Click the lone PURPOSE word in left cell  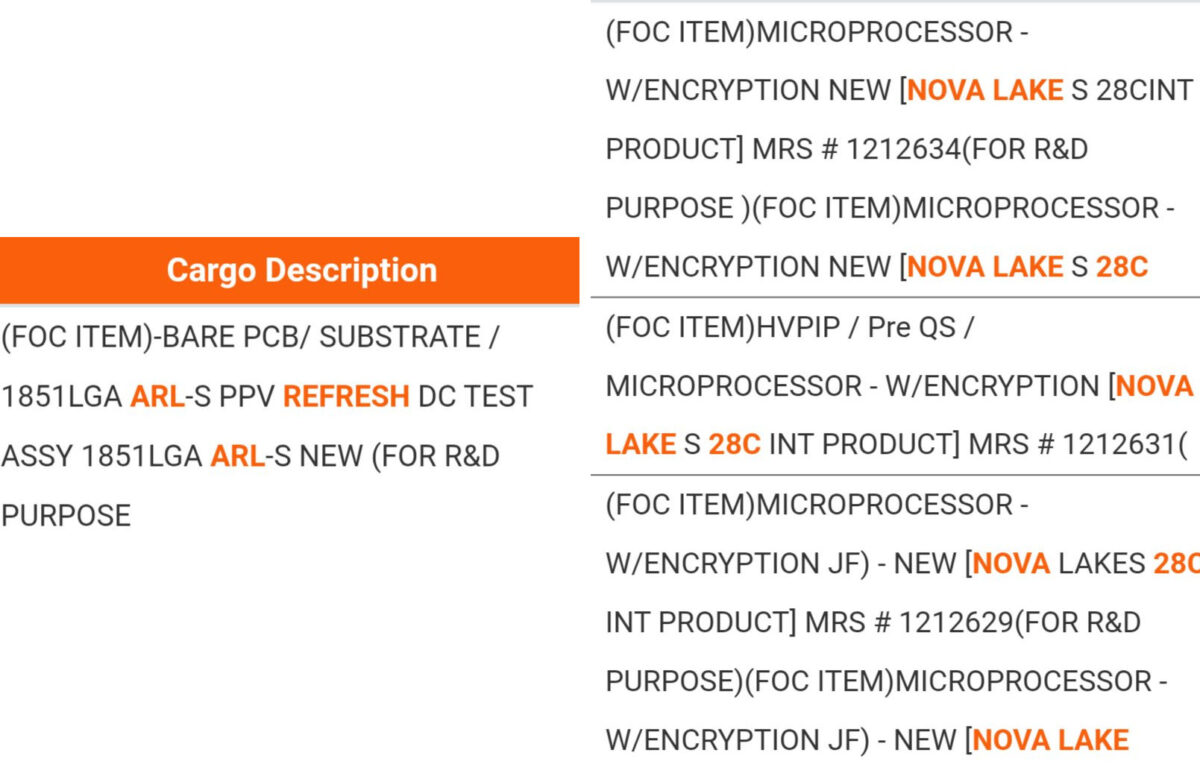(66, 516)
